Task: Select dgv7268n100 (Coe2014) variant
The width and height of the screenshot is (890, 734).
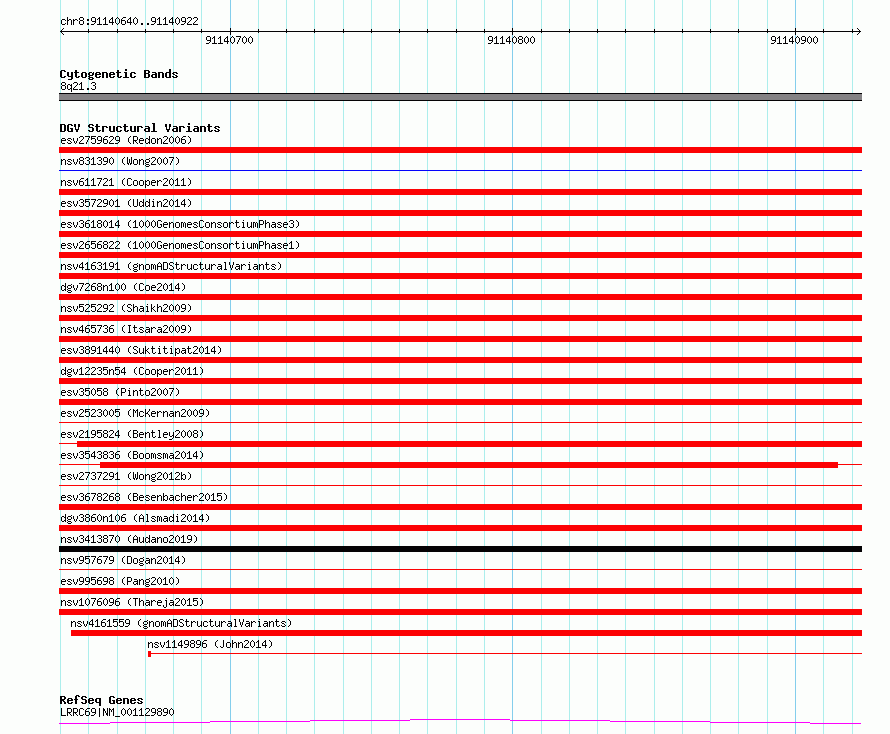Action: pos(123,287)
